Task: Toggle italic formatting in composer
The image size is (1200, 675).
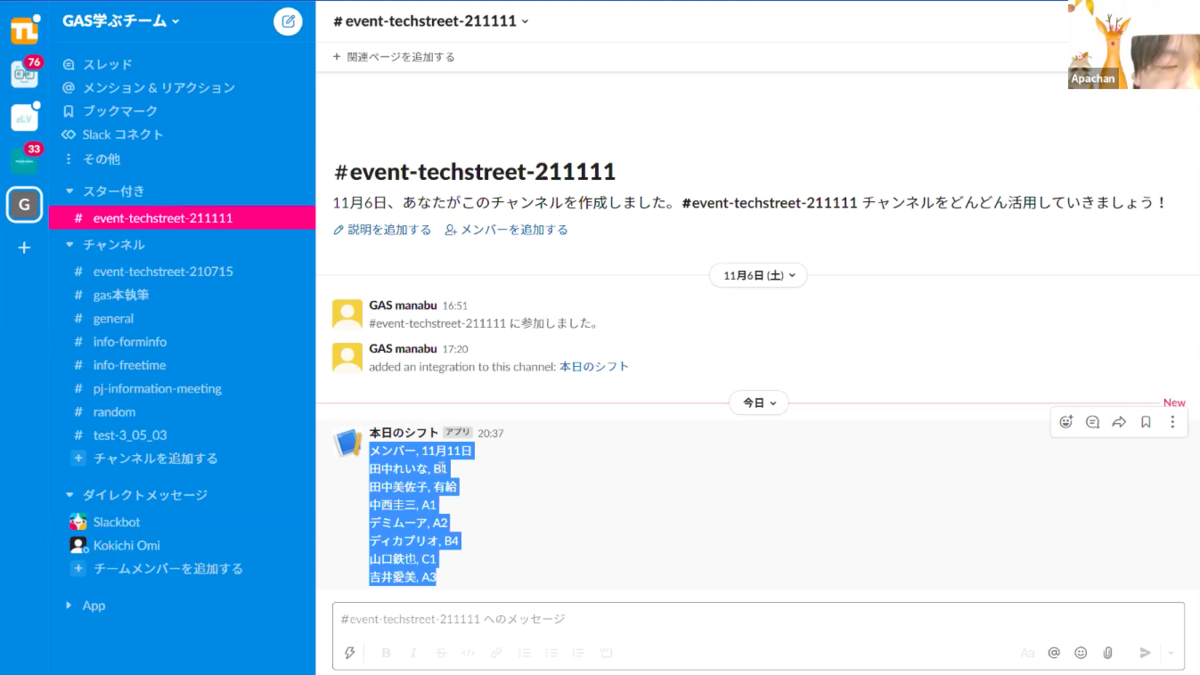Action: (x=413, y=653)
